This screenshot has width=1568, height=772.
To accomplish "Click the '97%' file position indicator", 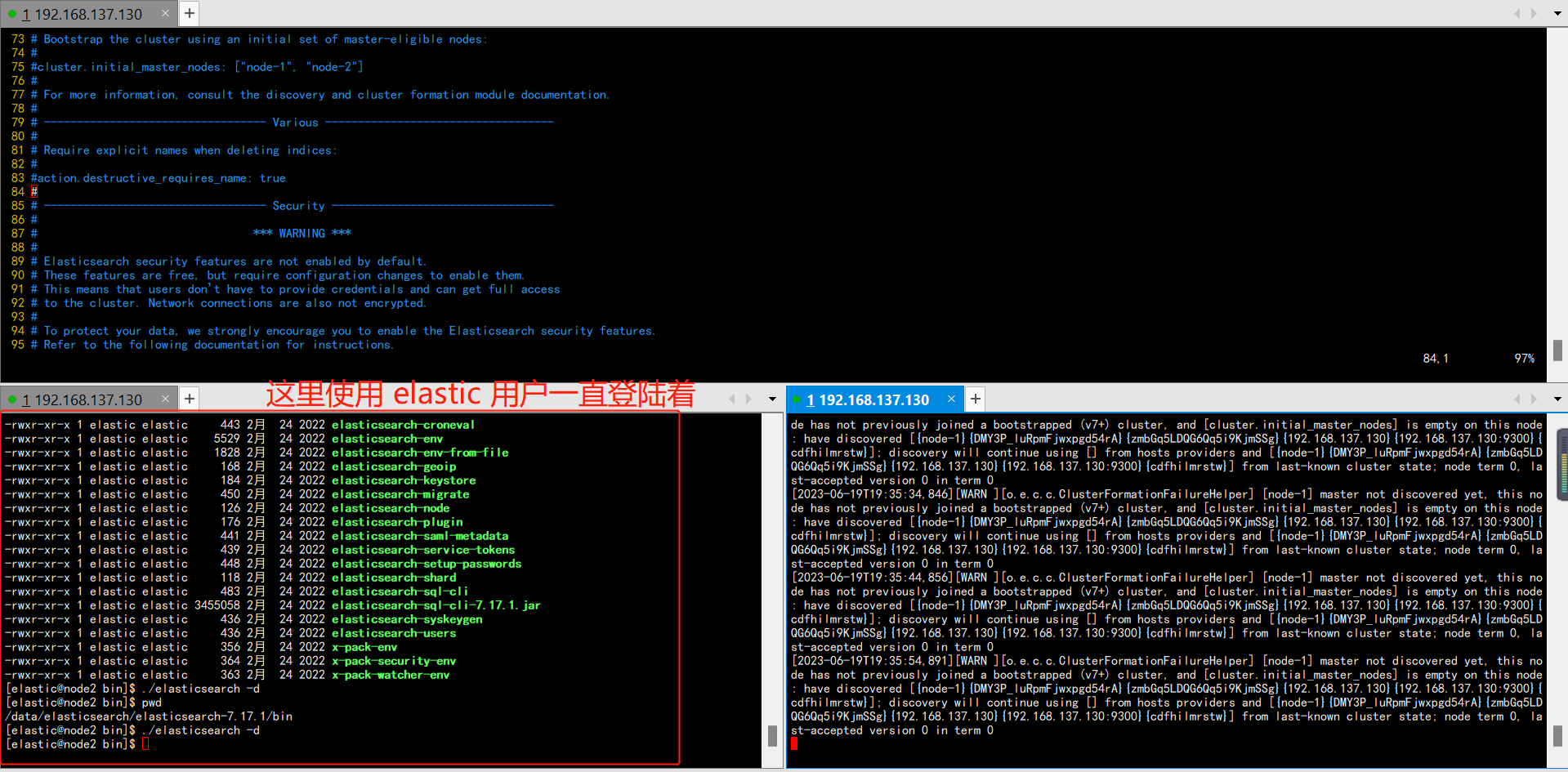I will (1525, 359).
